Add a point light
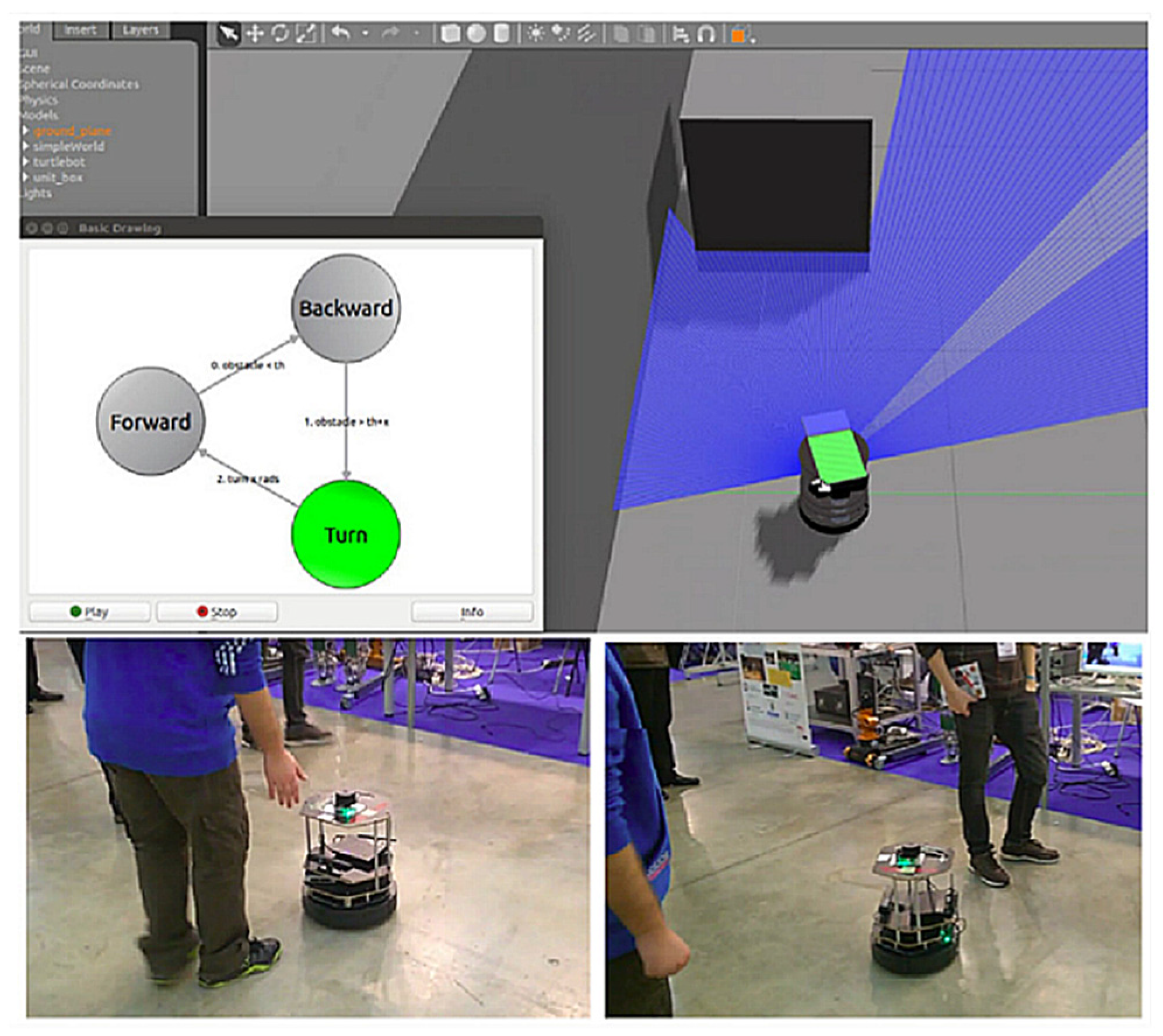The image size is (1163, 1036). click(535, 34)
